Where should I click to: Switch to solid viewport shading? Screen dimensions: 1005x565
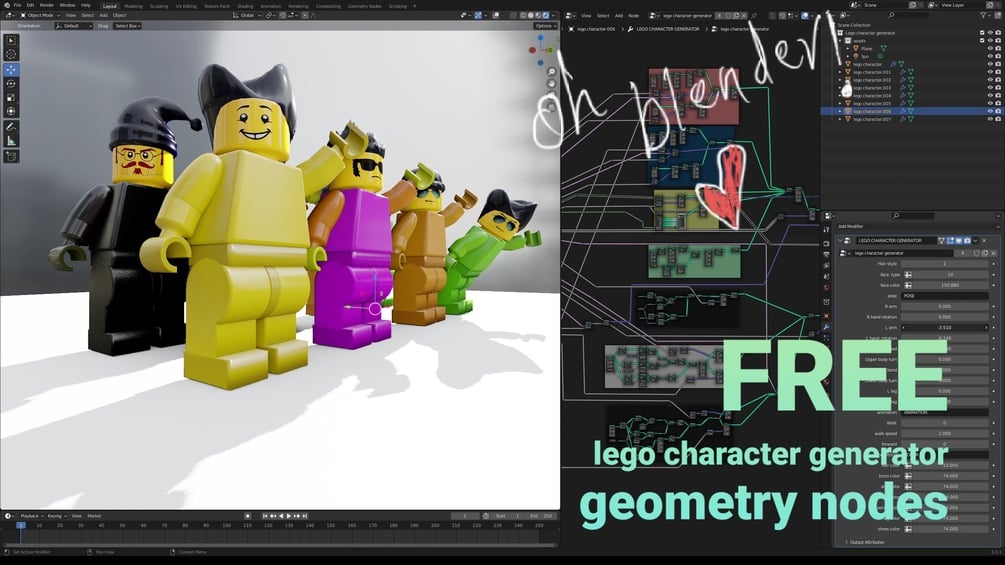(x=531, y=15)
